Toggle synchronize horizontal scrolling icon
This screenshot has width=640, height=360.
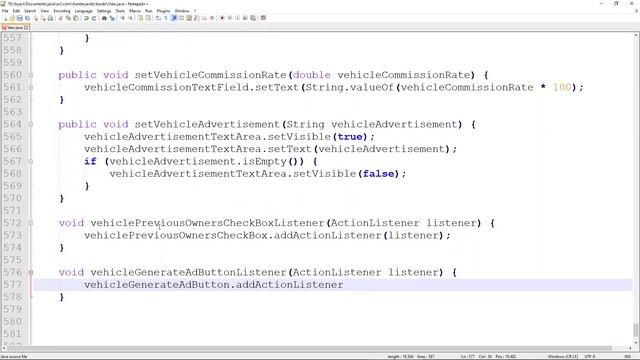click(x=148, y=18)
